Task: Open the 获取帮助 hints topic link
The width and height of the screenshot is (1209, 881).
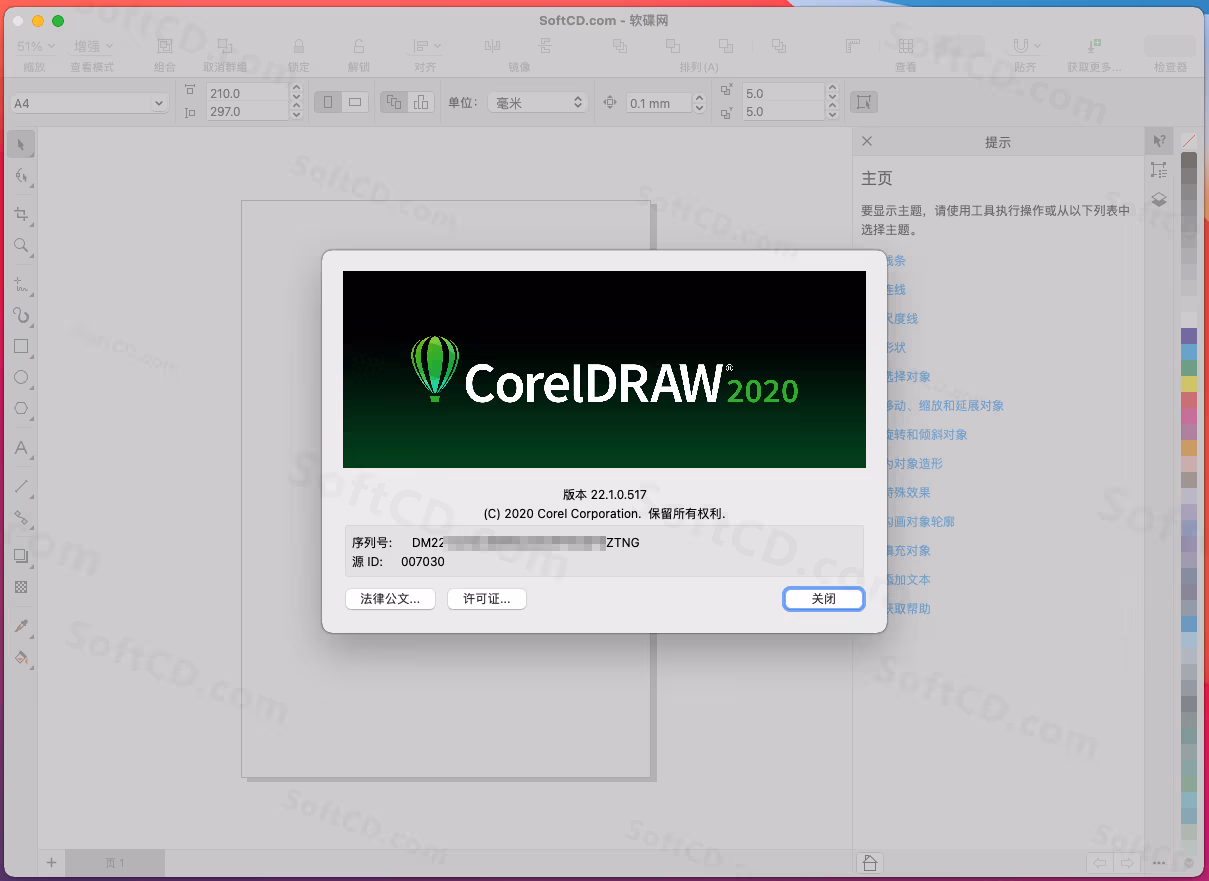Action: point(908,609)
